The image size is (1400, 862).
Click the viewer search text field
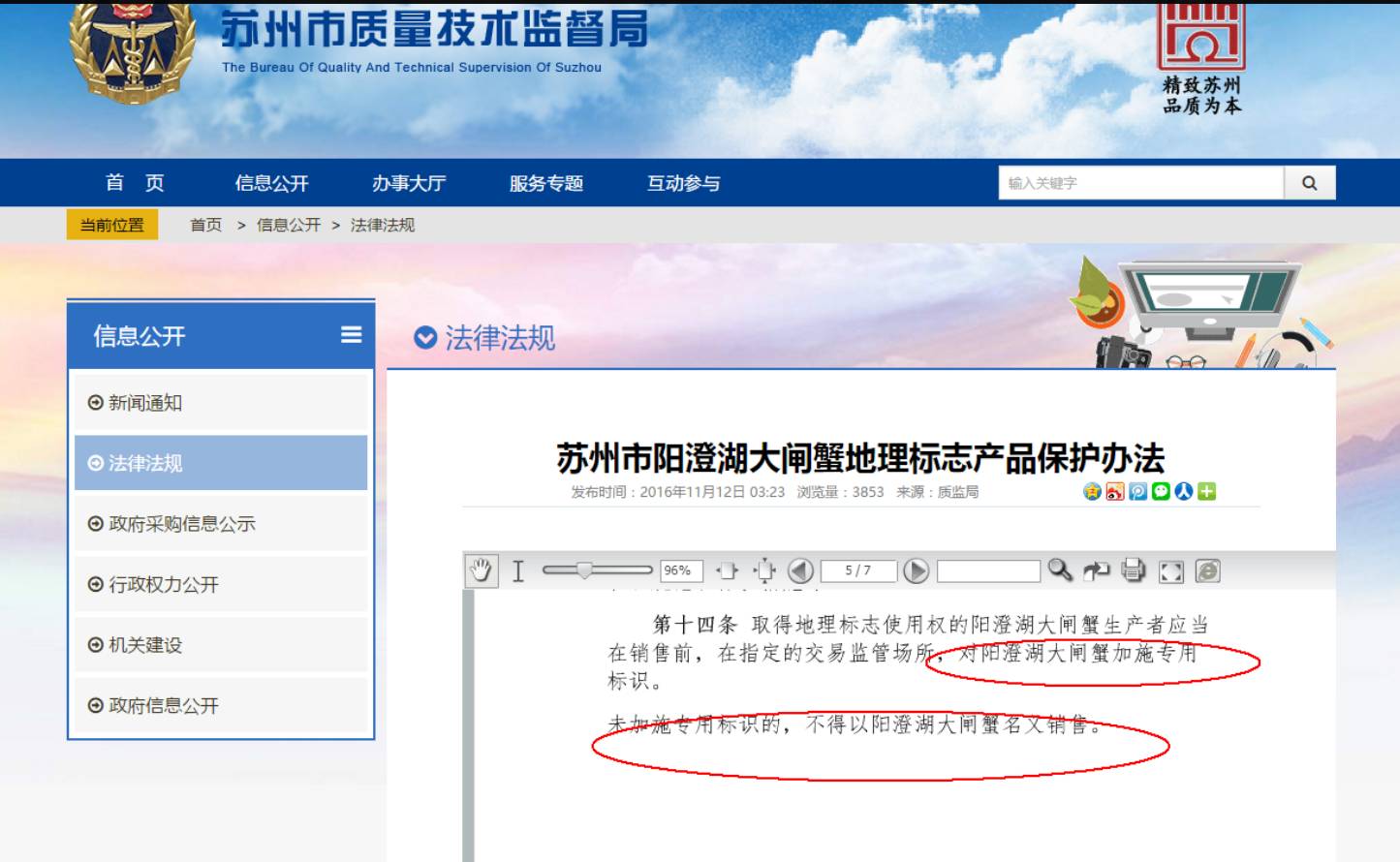coord(988,570)
